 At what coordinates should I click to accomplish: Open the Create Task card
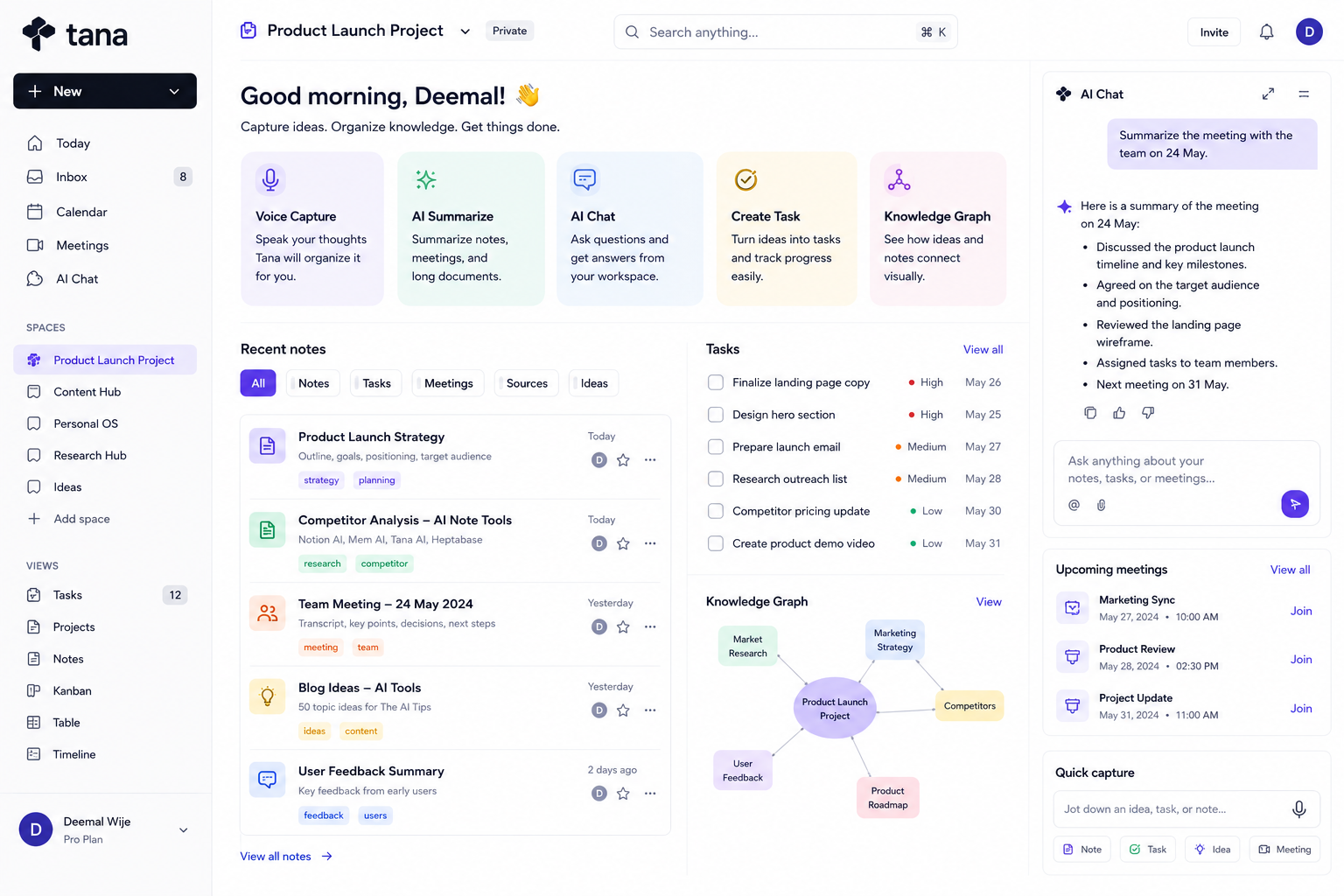tap(787, 229)
